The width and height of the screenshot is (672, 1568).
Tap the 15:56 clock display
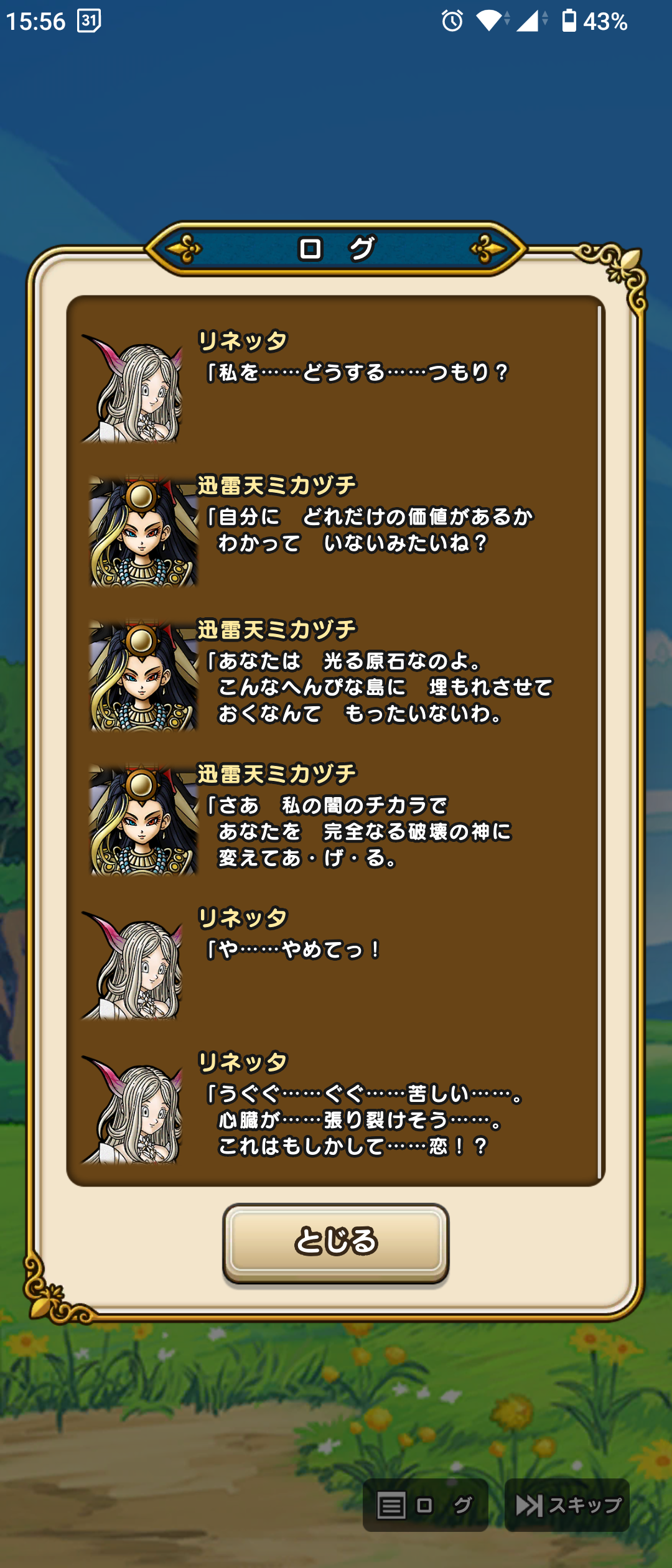click(x=35, y=21)
